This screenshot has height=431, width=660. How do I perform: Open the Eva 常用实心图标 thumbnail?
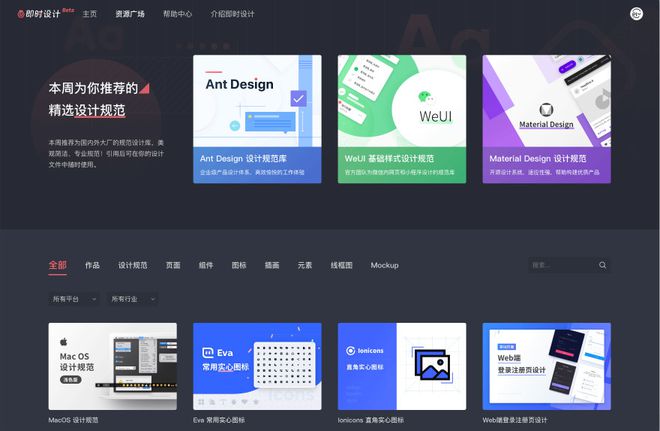point(257,366)
